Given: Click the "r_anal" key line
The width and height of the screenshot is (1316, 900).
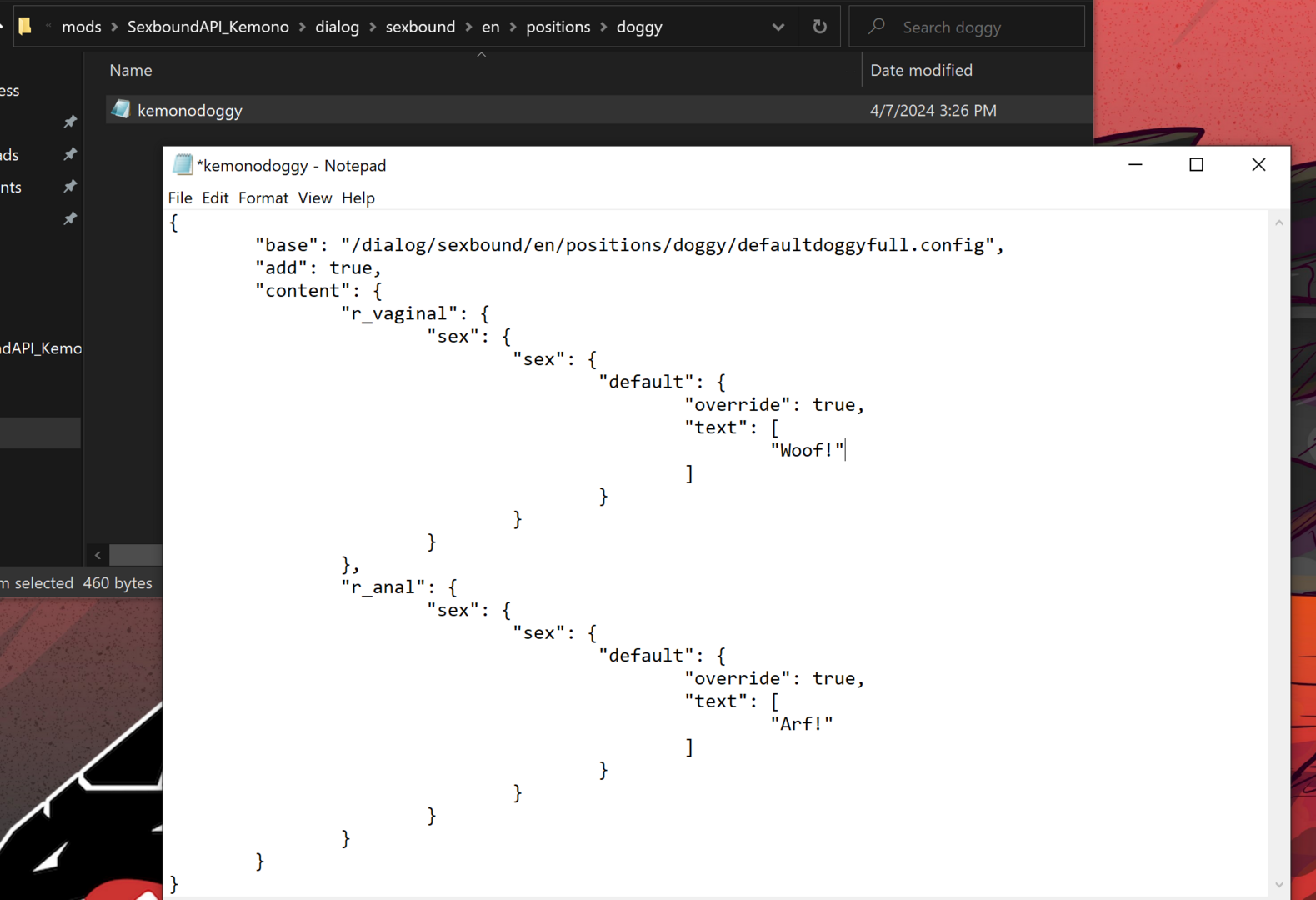Looking at the screenshot, I should click(399, 587).
